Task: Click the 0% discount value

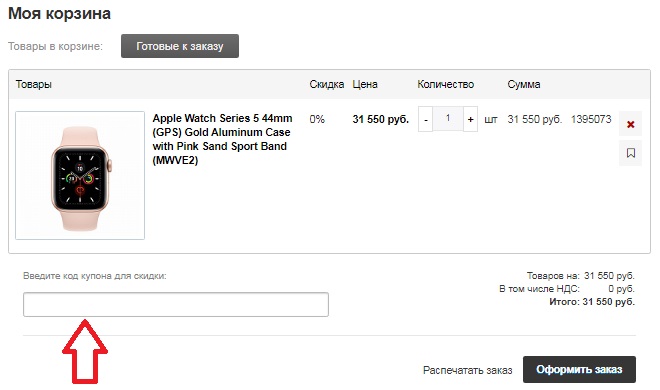Action: (317, 119)
